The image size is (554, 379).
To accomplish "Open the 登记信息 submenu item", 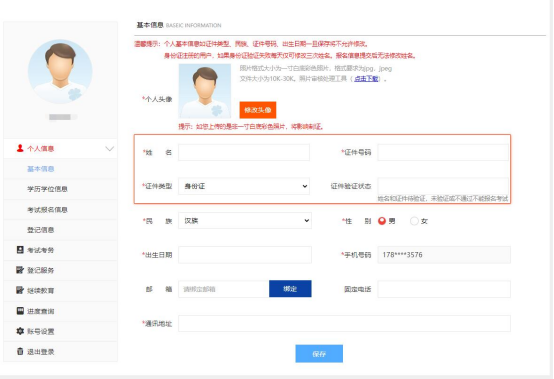I will click(x=41, y=230).
